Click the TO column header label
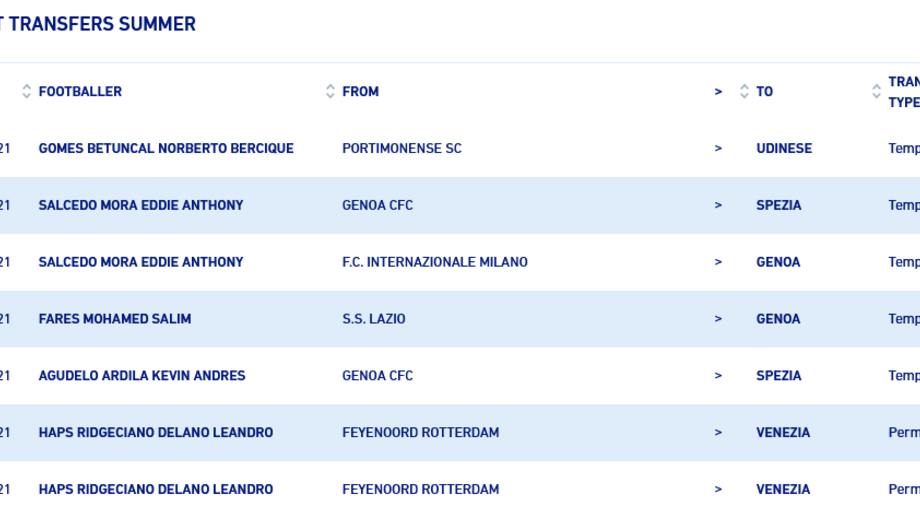The width and height of the screenshot is (920, 518). (x=764, y=92)
